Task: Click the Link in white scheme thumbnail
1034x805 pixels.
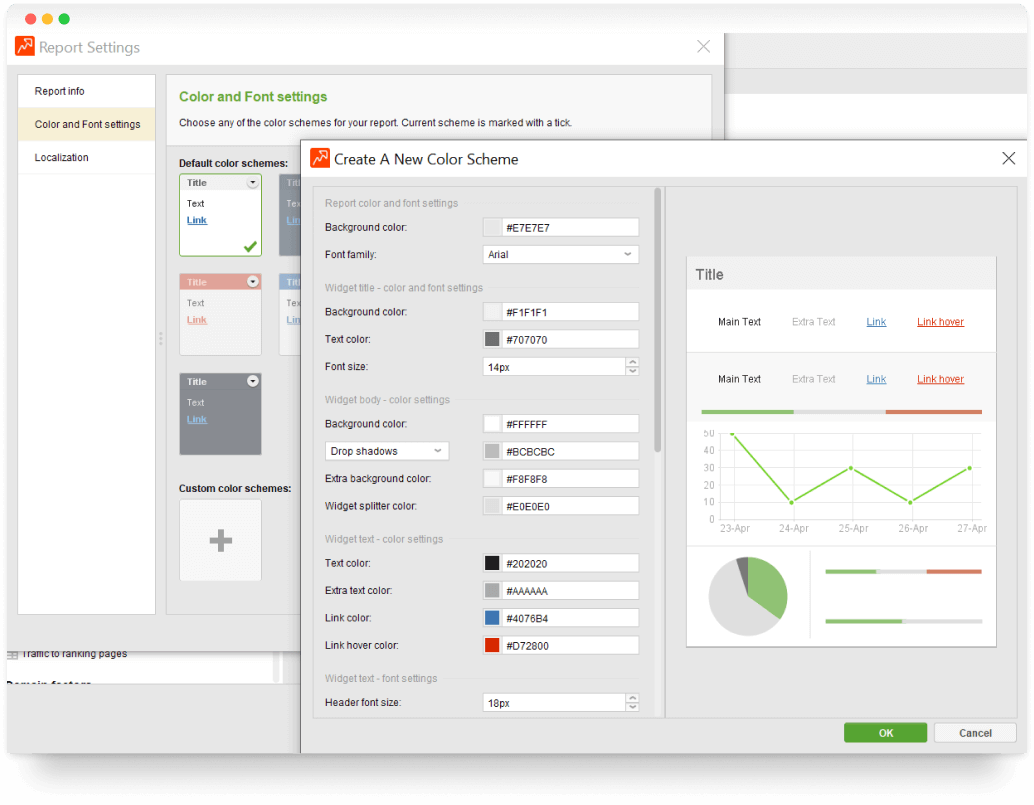Action: click(x=197, y=220)
